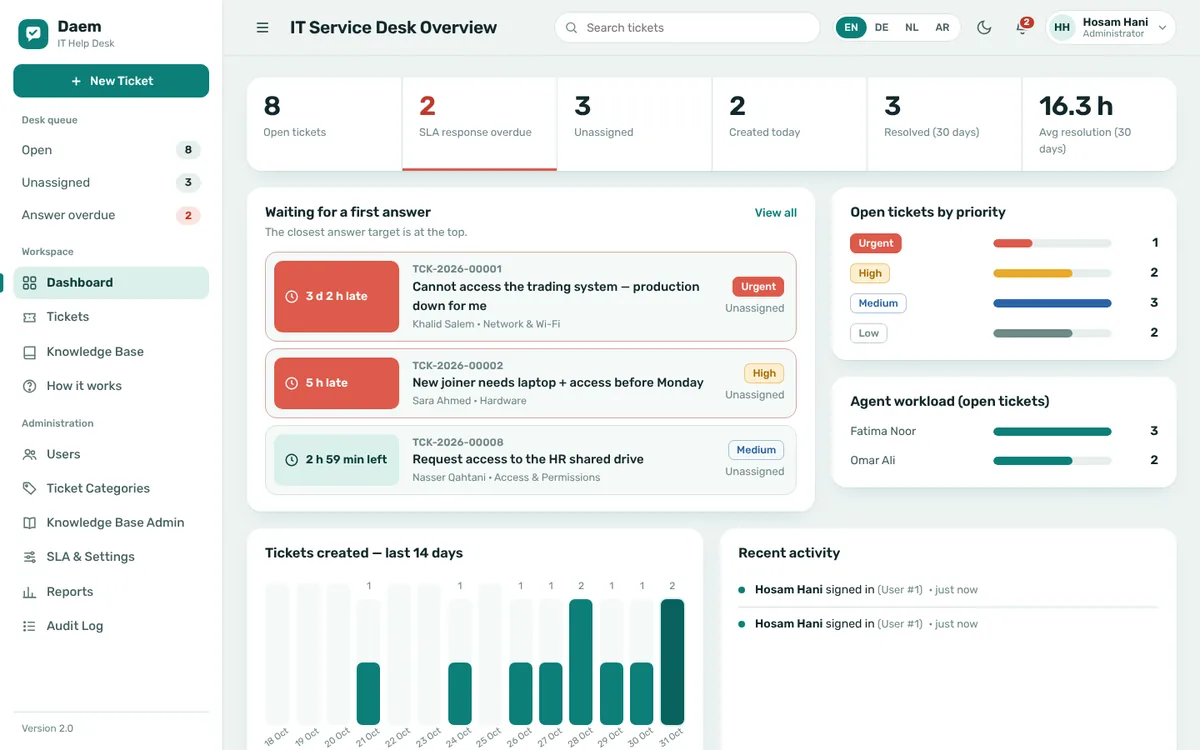This screenshot has width=1200, height=750.
Task: Create a New Ticket
Action: pos(111,81)
